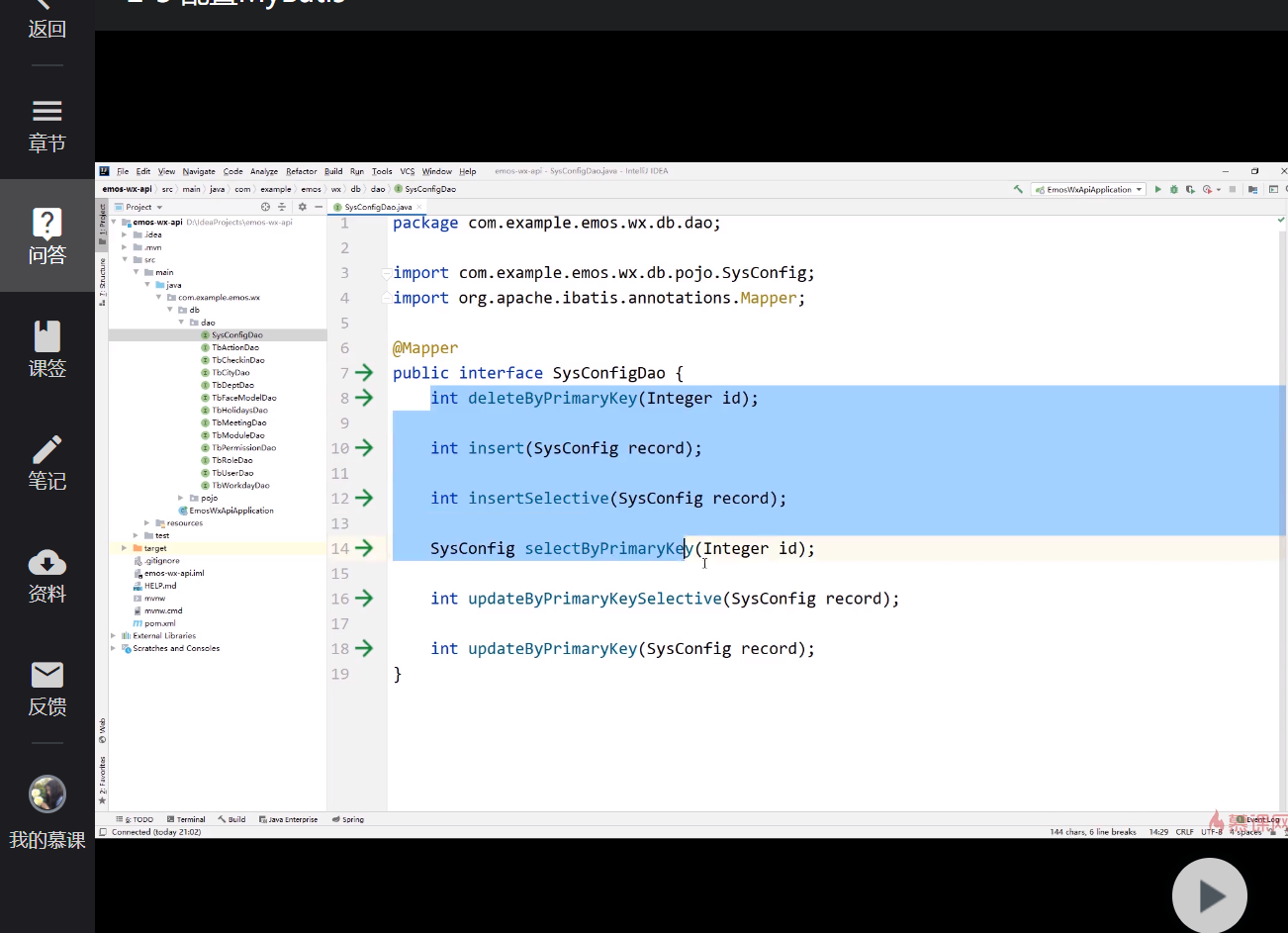Select TbUserDao in project tree
This screenshot has height=933, width=1288.
(x=232, y=473)
